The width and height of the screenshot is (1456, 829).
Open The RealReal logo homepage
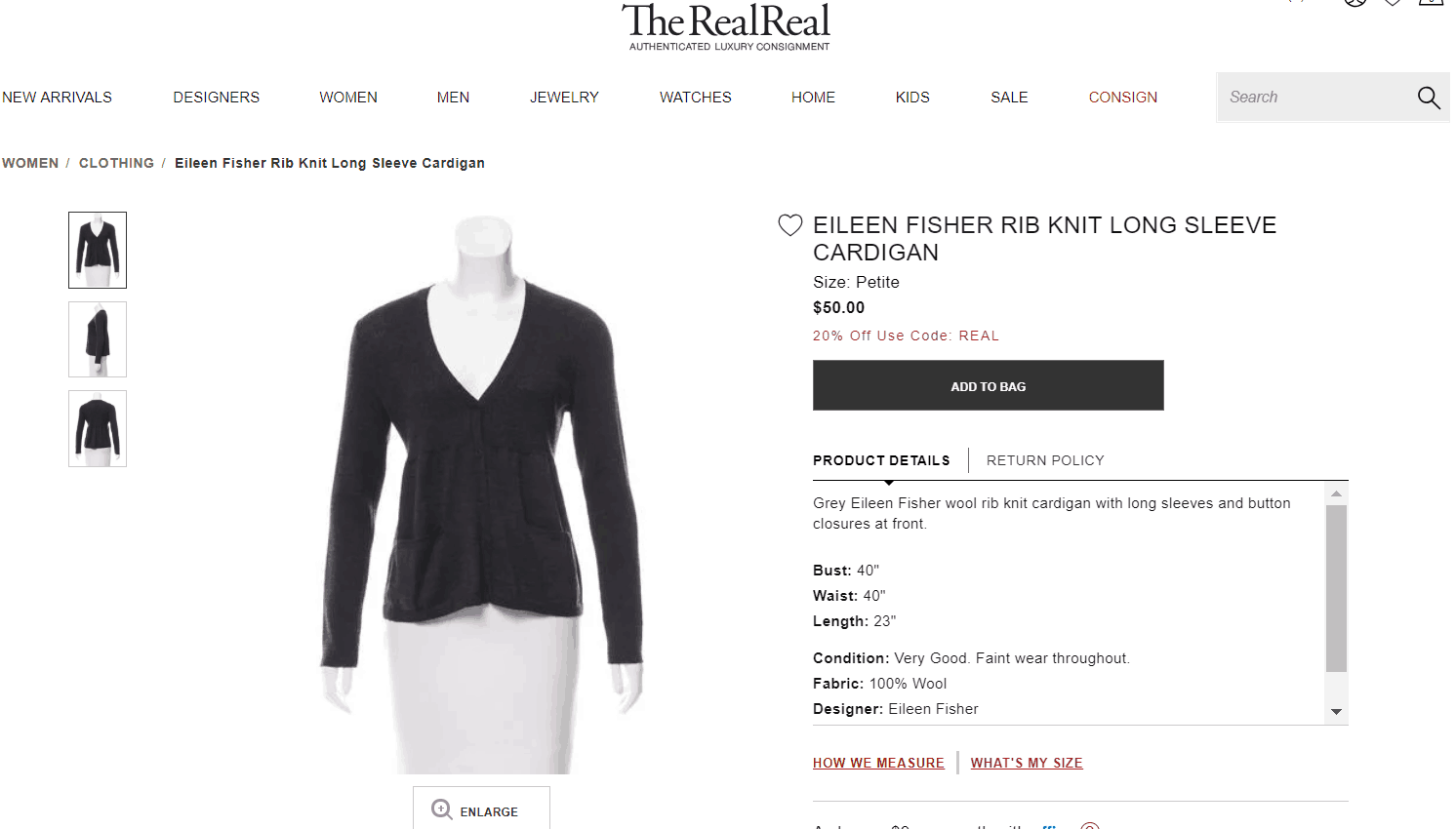tap(727, 26)
